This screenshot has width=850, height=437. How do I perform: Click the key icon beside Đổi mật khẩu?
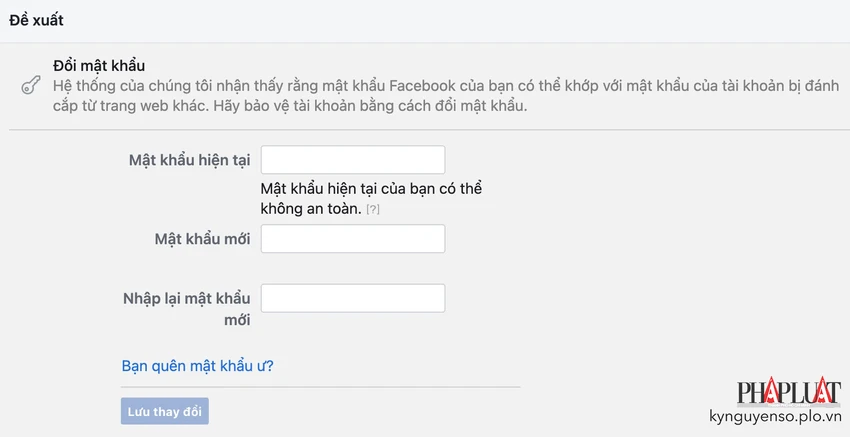click(30, 86)
